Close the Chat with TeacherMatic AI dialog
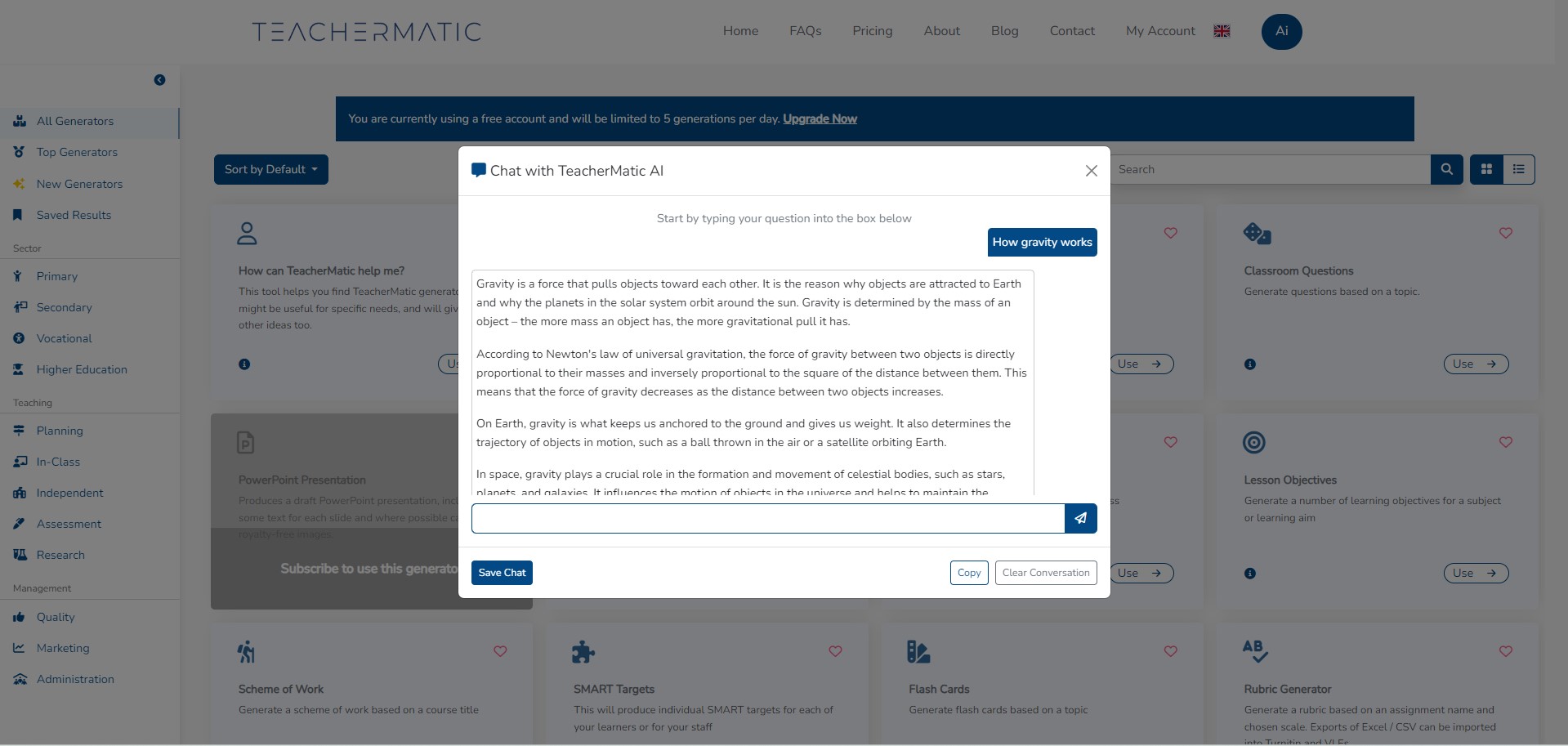1568x746 pixels. [1091, 171]
